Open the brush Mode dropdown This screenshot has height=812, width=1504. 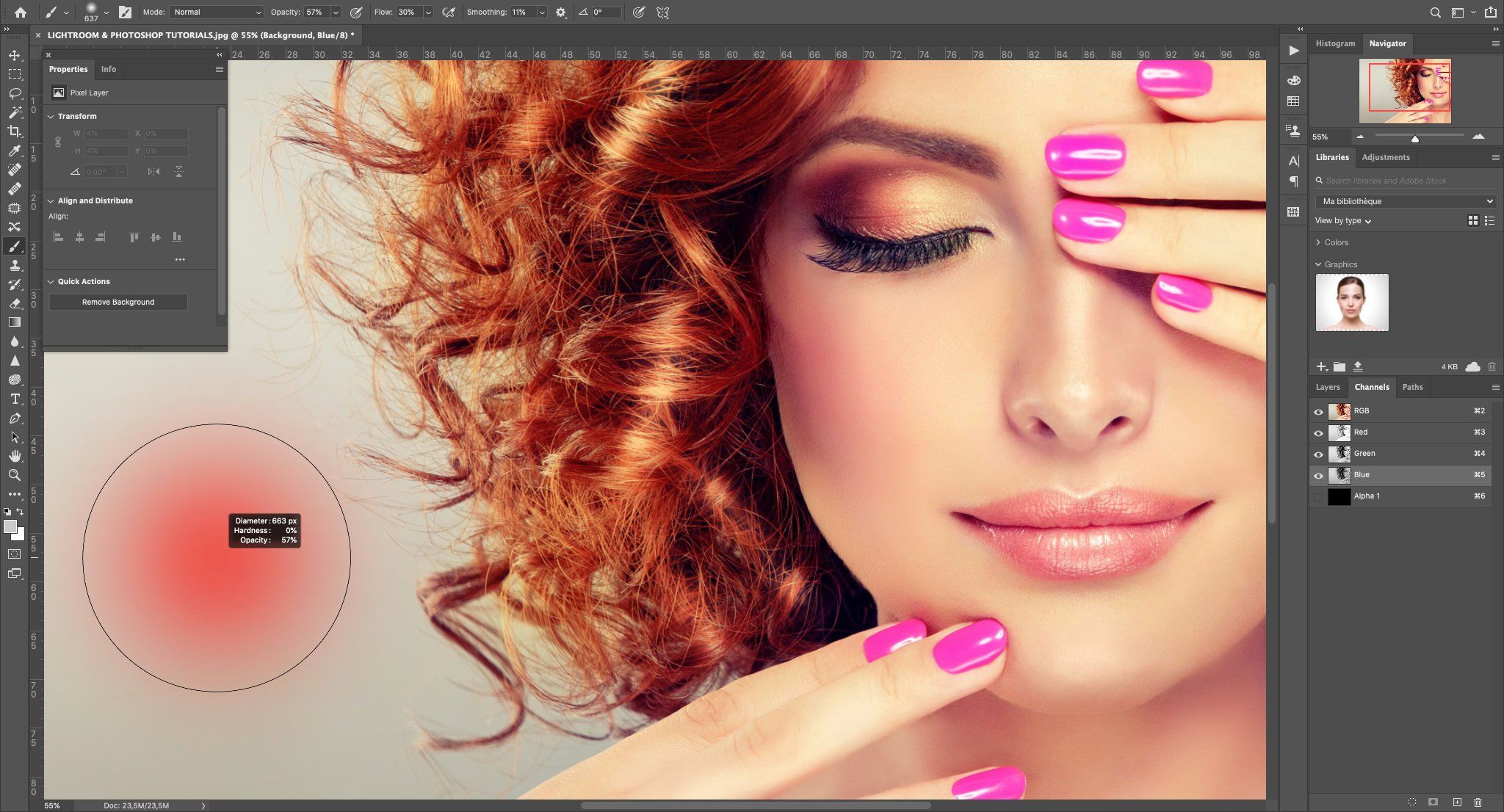217,12
